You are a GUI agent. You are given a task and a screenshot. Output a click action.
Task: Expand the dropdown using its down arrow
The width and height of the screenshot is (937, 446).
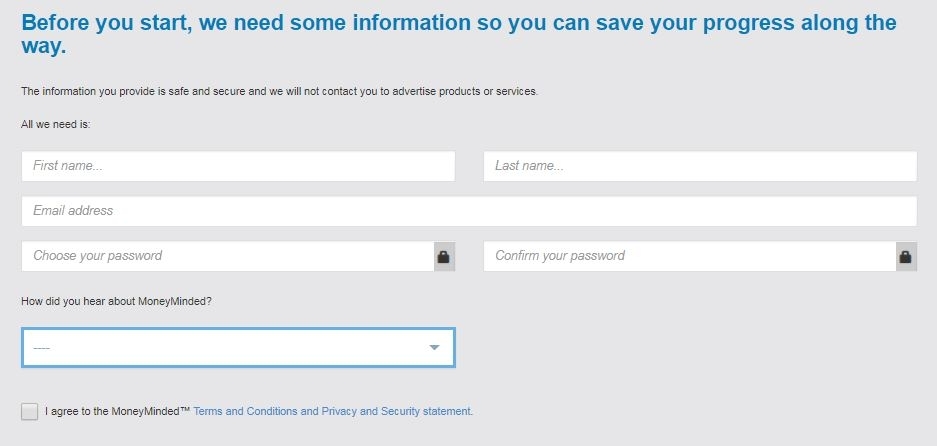tap(434, 347)
